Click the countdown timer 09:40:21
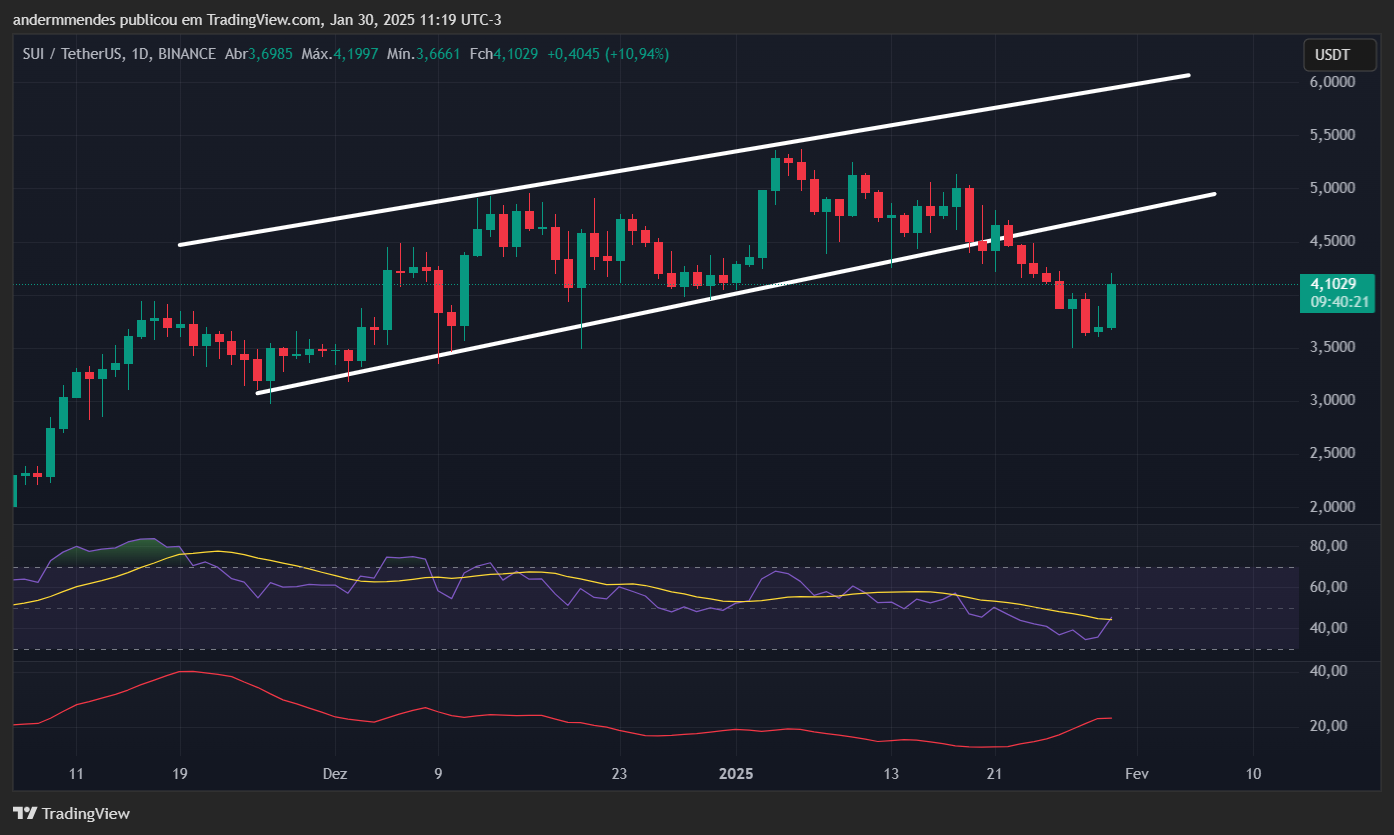Viewport: 1394px width, 835px height. click(1339, 302)
